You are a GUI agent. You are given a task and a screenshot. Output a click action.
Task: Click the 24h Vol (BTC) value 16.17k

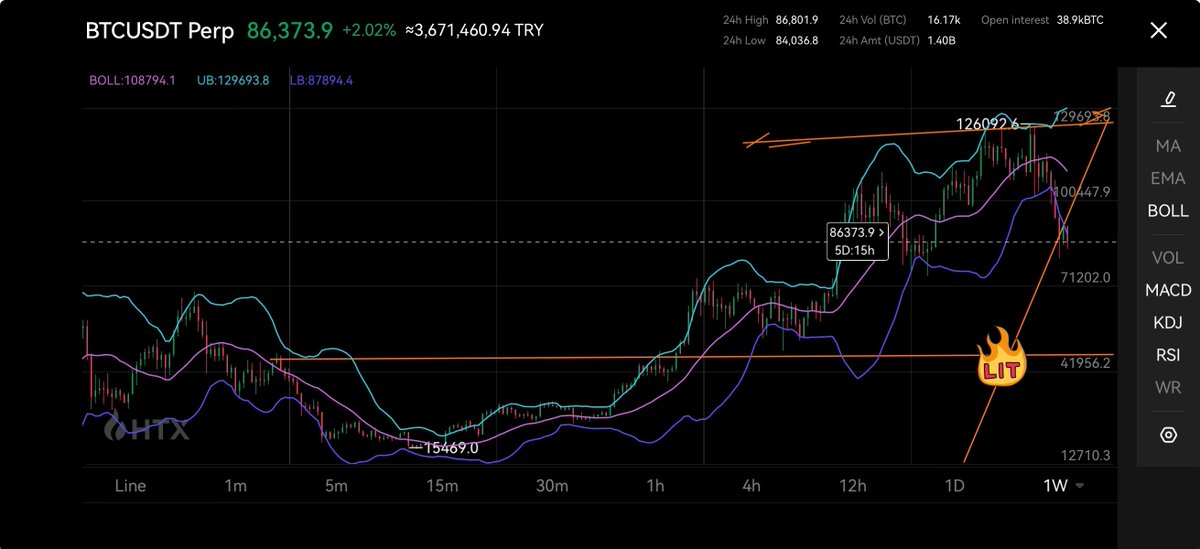click(944, 20)
